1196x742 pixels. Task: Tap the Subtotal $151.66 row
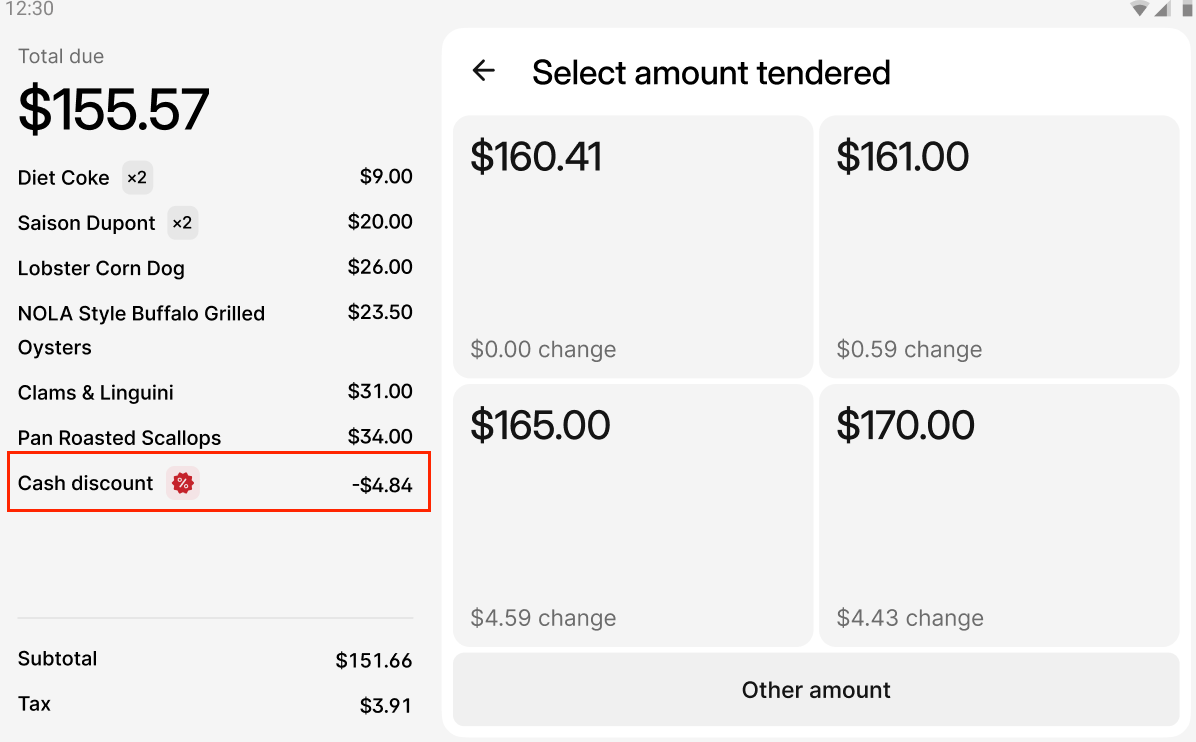tap(215, 659)
